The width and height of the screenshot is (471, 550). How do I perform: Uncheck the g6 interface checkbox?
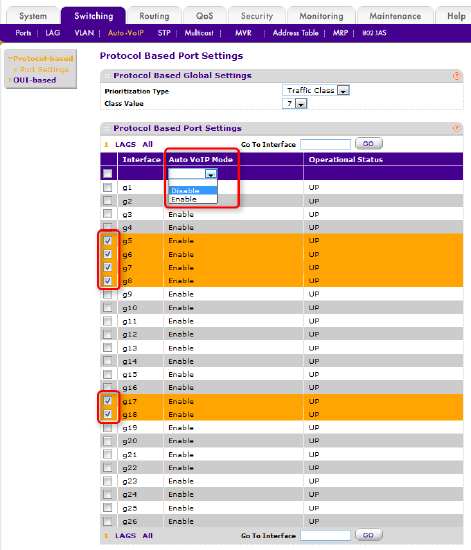click(x=108, y=254)
